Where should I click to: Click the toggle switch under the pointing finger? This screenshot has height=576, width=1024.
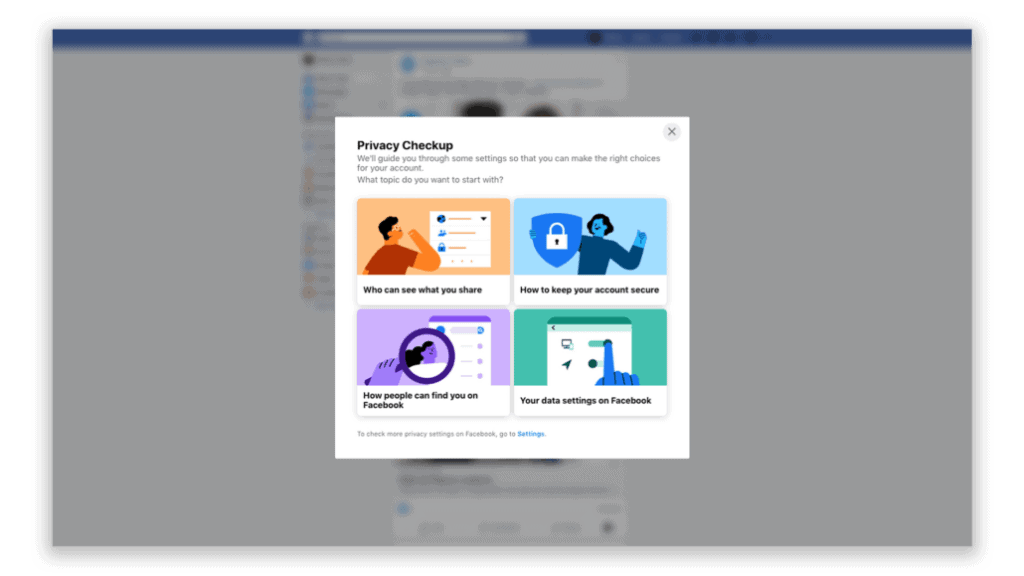pyautogui.click(x=600, y=344)
